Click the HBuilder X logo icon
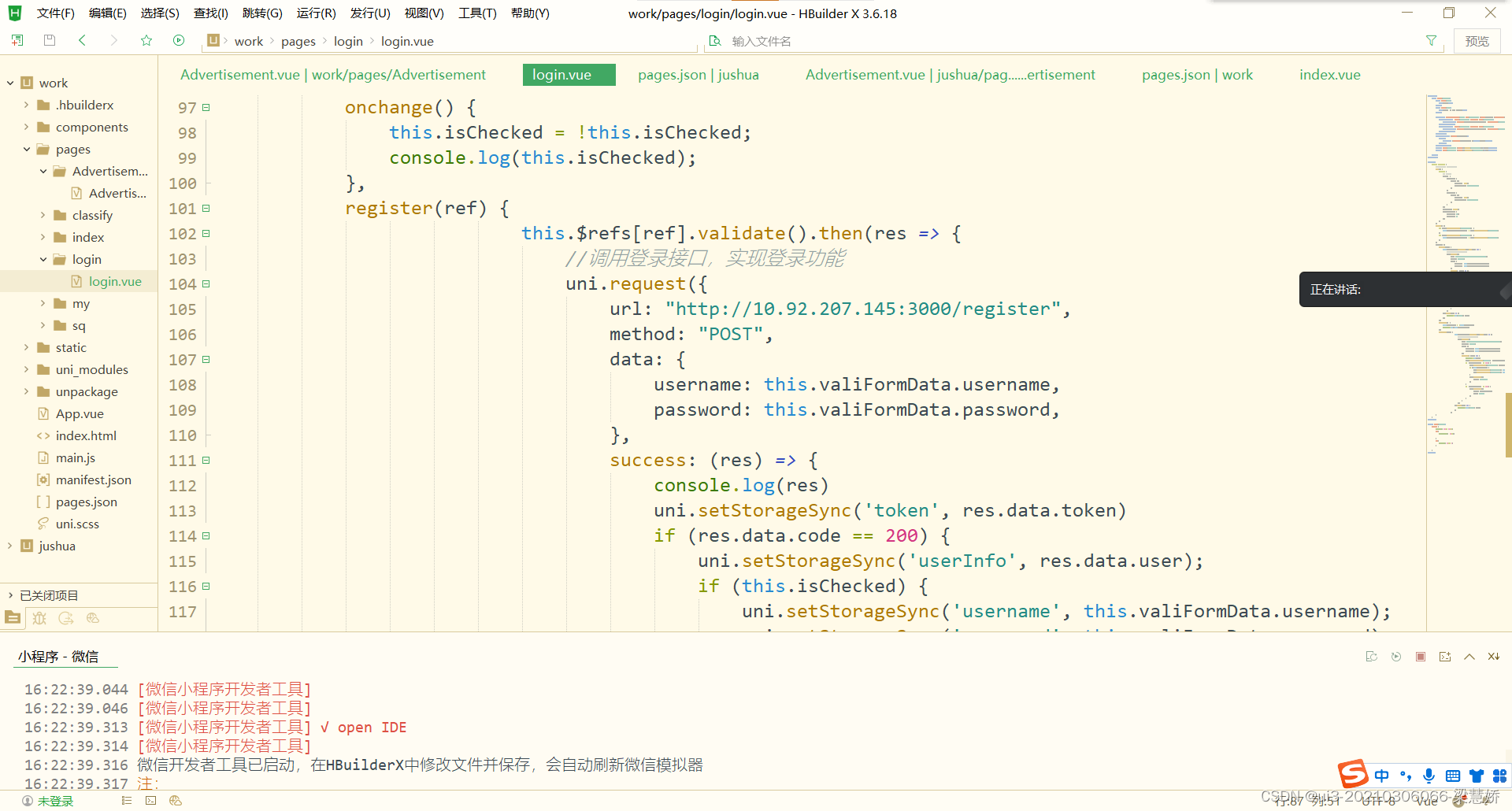1512x811 pixels. pyautogui.click(x=15, y=13)
